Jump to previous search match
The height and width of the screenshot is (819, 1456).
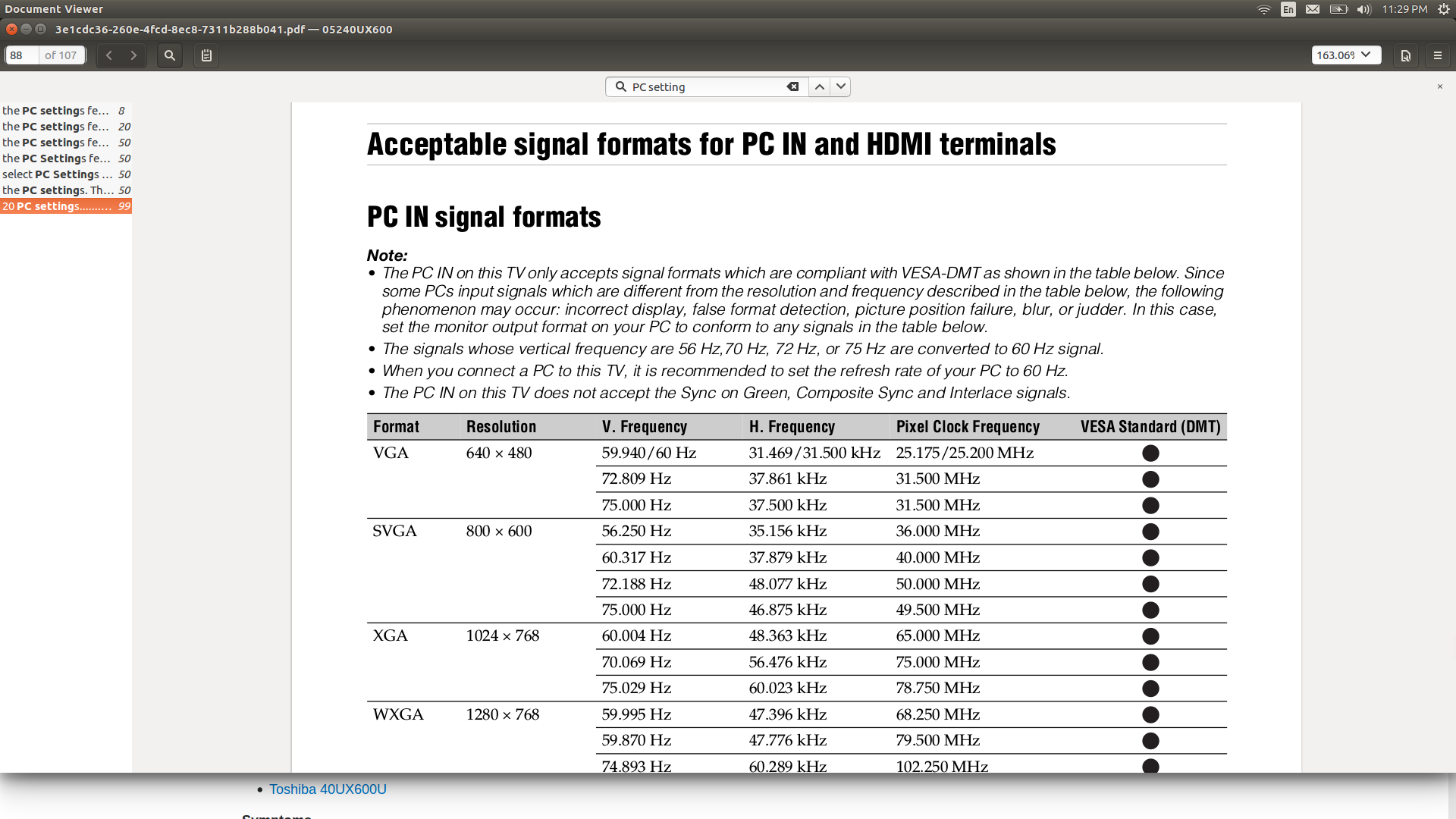[x=820, y=86]
